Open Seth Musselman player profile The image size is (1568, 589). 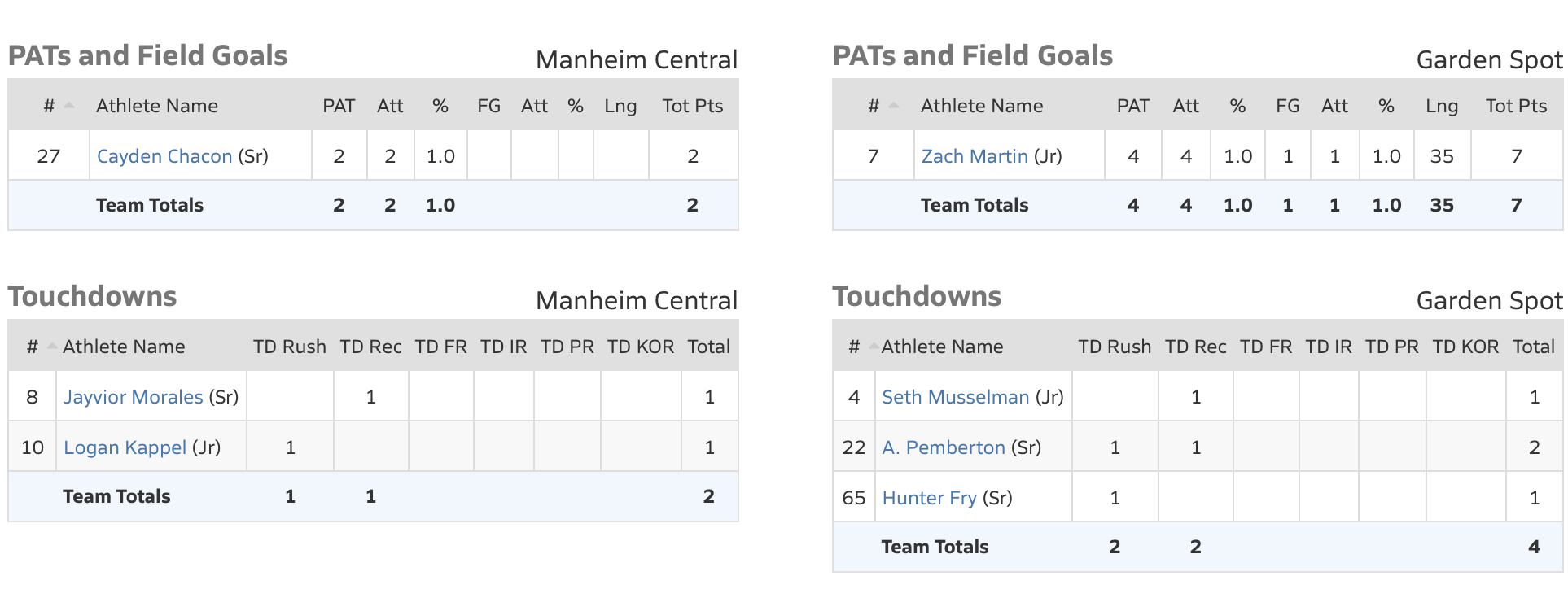click(x=955, y=397)
